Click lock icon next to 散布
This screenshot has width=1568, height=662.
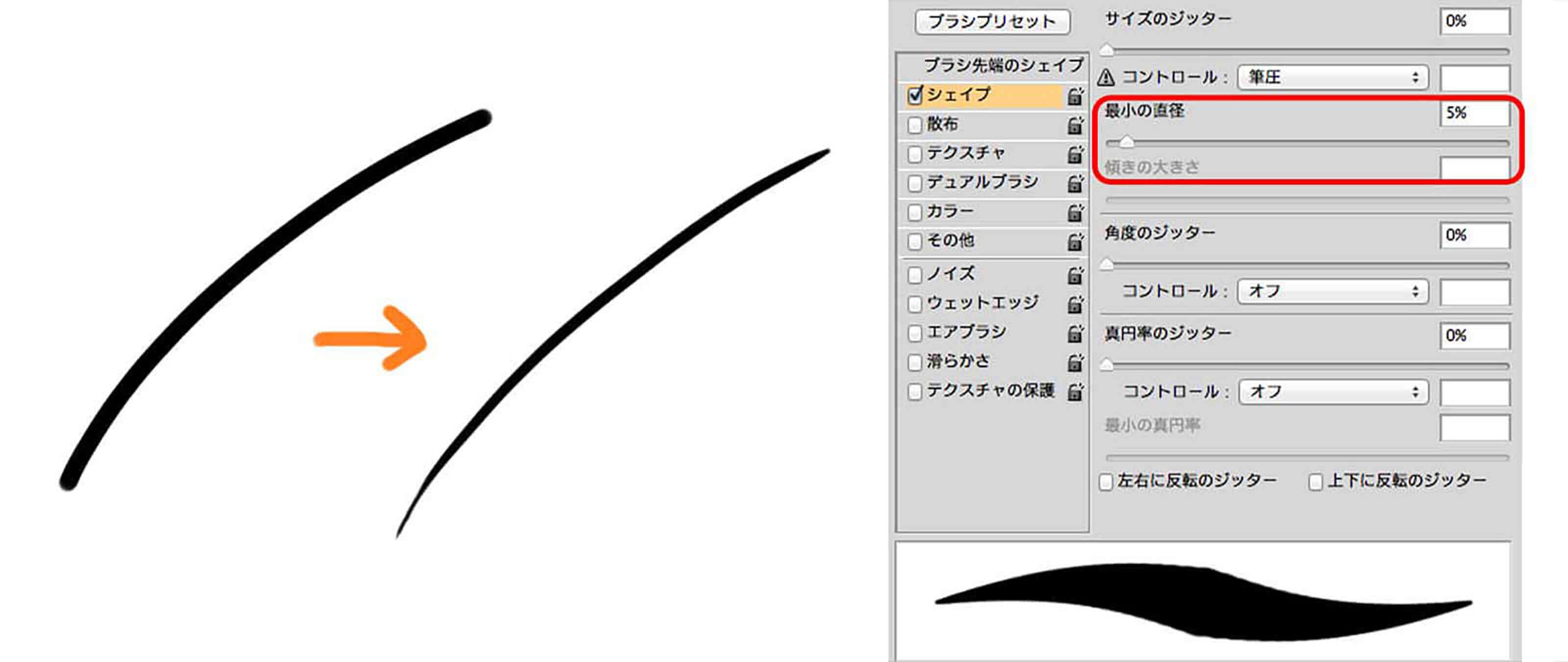click(1075, 125)
